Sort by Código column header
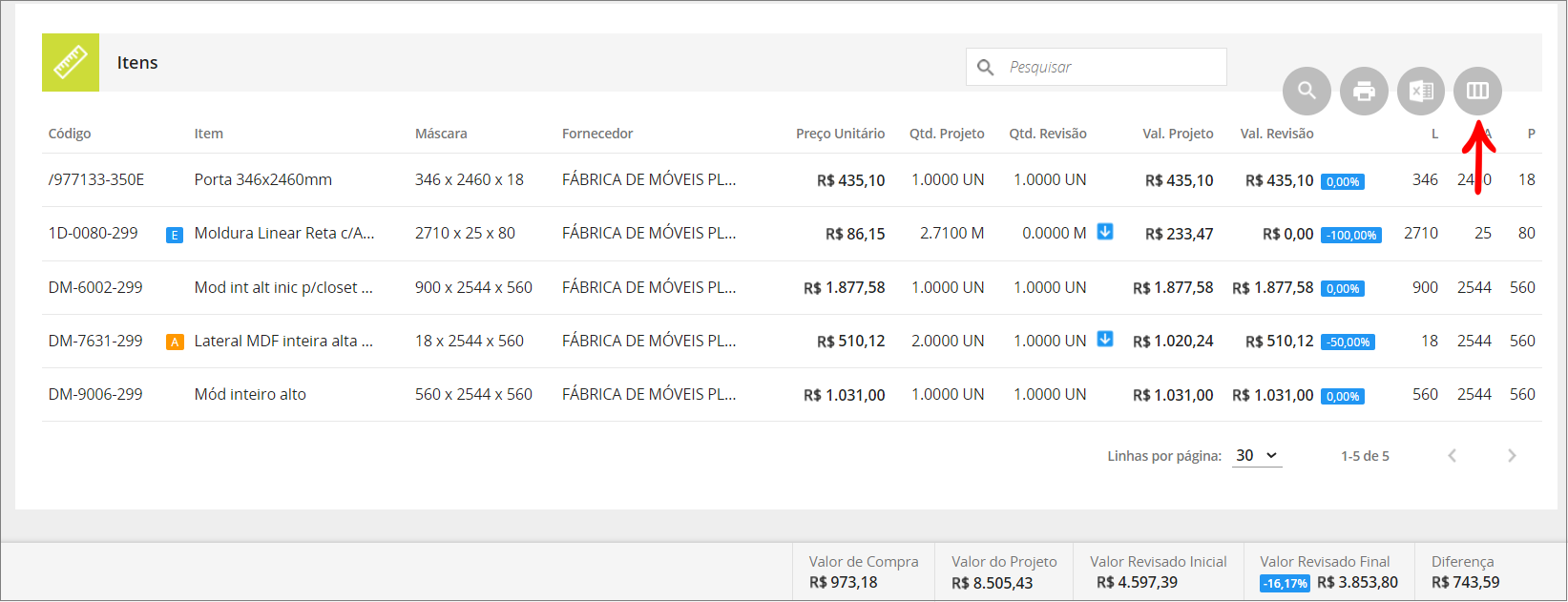This screenshot has width=1568, height=602. tap(70, 134)
